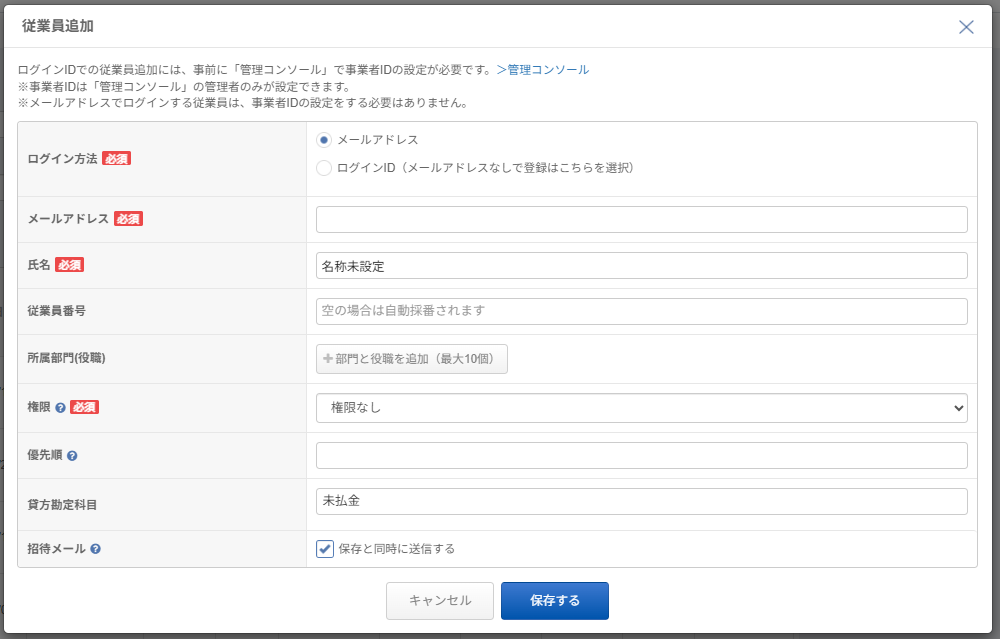This screenshot has height=639, width=1000.
Task: Click the 貸方勘定科目 field showing 未払金
Action: coord(641,501)
